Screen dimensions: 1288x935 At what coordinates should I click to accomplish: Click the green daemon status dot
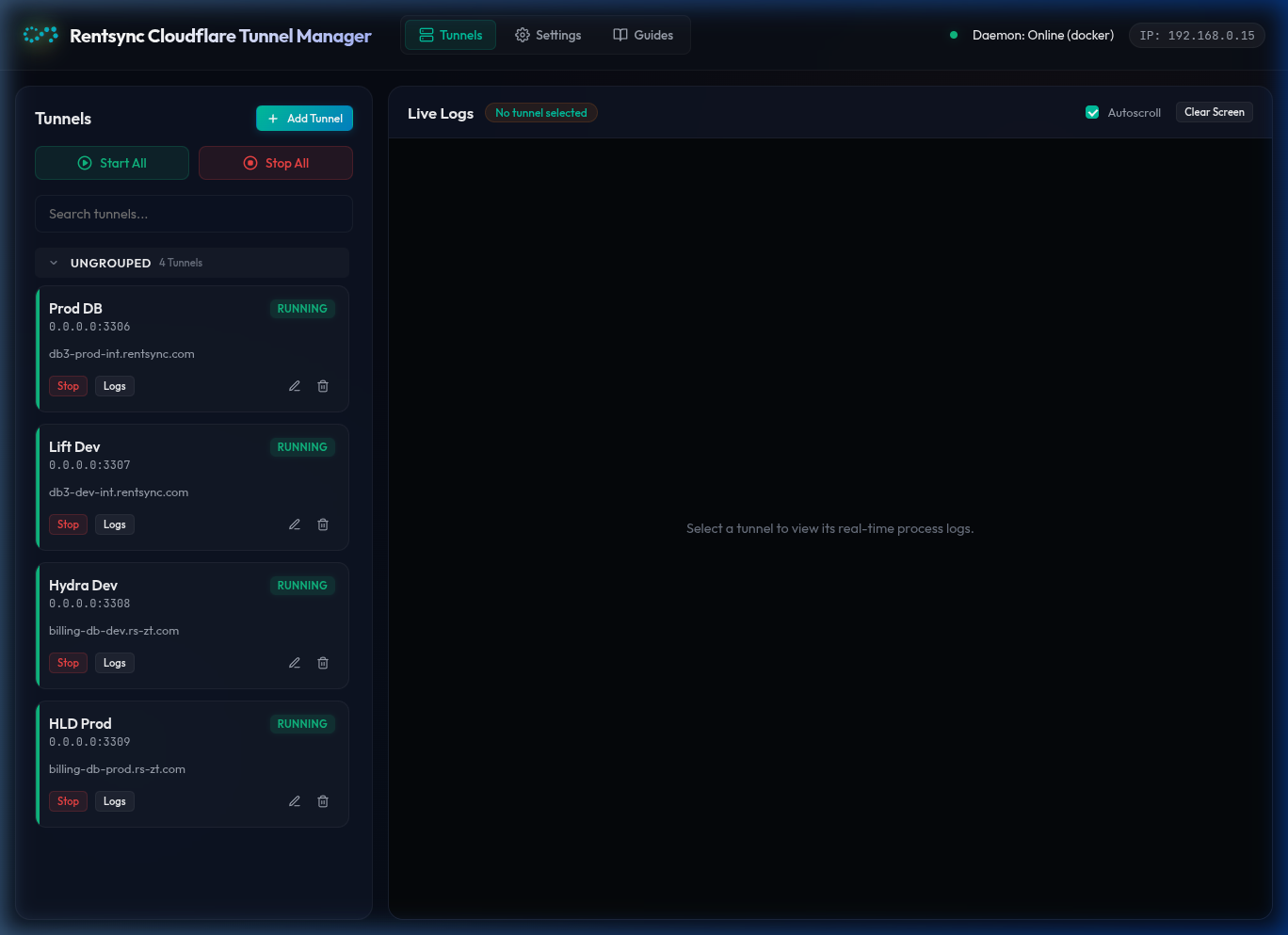pyautogui.click(x=954, y=35)
